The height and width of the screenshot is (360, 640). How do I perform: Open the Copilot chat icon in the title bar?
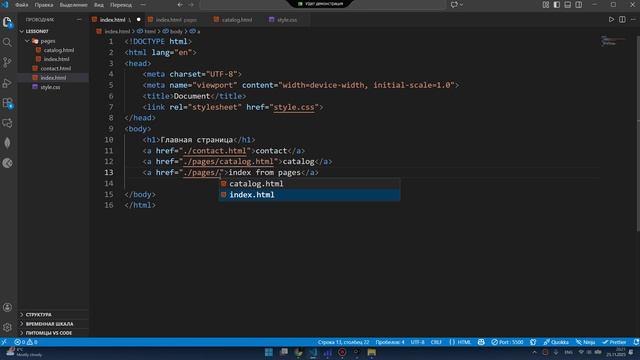click(454, 5)
